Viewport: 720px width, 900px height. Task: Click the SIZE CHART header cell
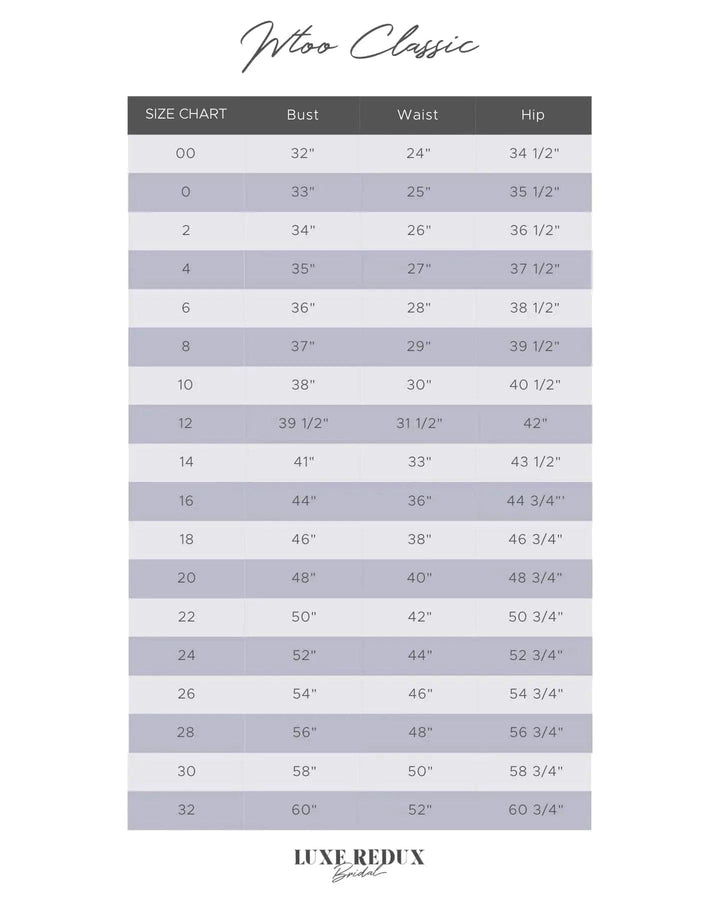(186, 114)
